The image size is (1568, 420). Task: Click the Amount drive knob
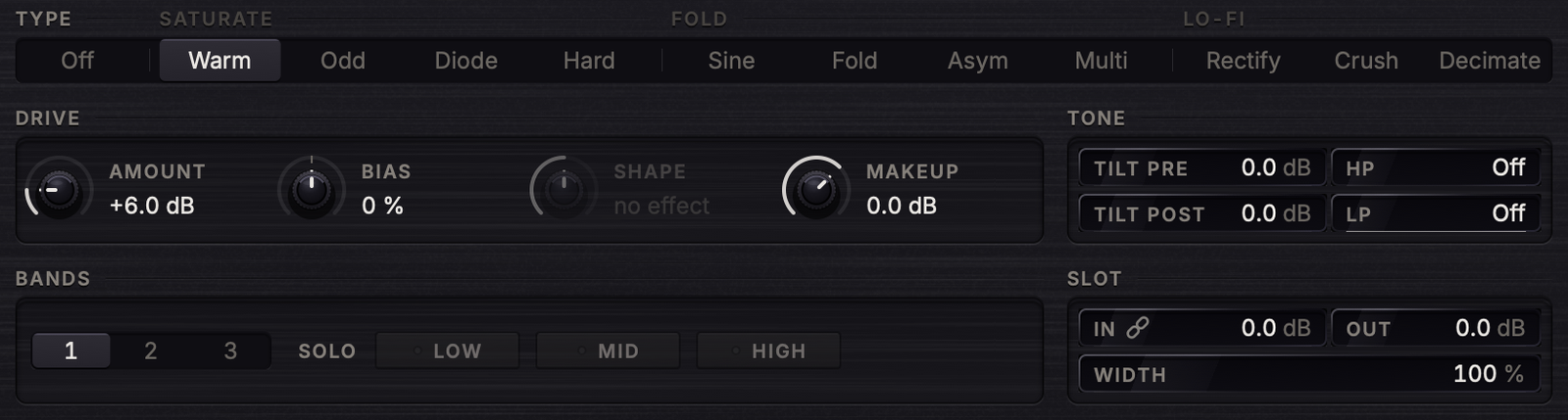click(x=59, y=188)
